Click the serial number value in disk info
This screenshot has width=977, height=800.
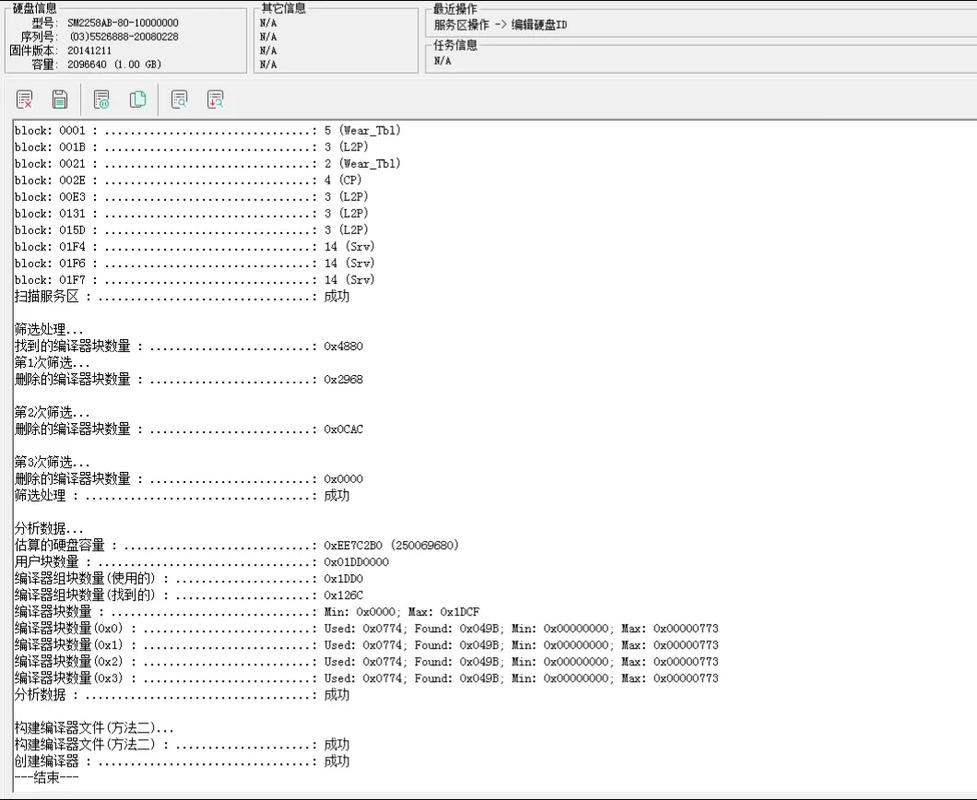123,36
